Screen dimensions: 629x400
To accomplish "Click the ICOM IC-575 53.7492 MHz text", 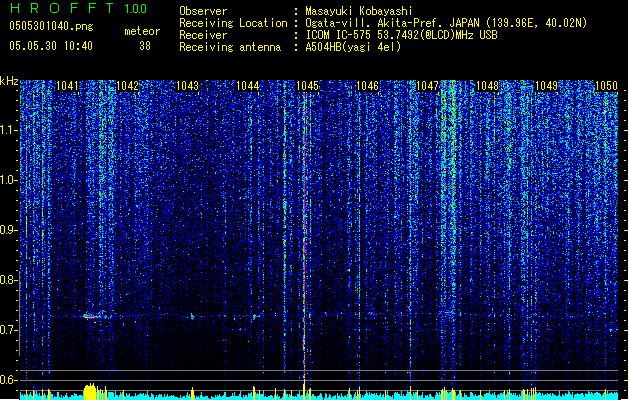I will [x=401, y=35].
